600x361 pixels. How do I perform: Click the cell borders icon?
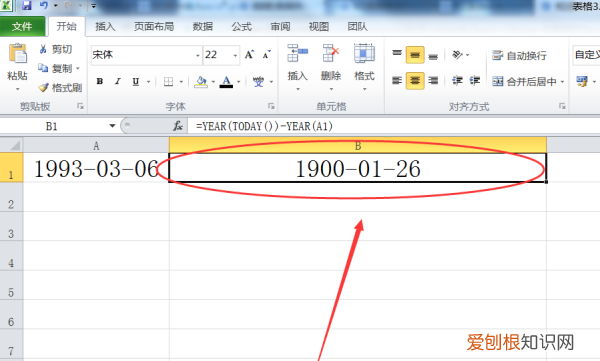168,82
